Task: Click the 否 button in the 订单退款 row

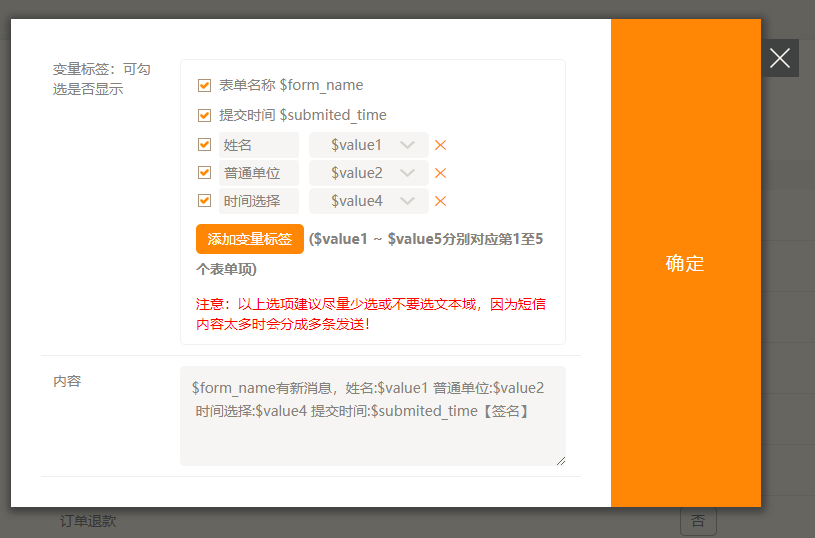Action: tap(698, 521)
